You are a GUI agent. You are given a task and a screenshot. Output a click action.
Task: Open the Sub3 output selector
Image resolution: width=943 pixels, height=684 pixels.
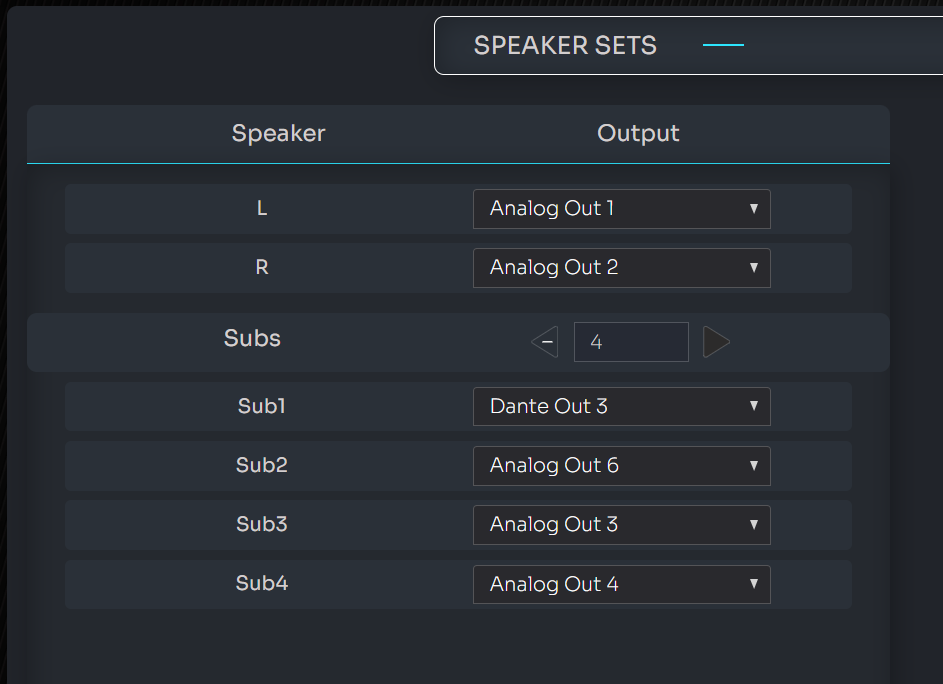[621, 525]
